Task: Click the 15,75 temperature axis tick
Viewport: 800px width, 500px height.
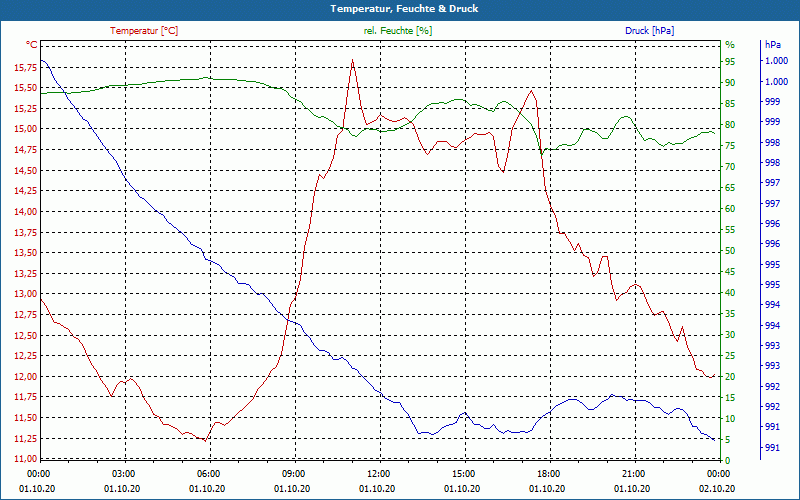Action: tap(26, 67)
